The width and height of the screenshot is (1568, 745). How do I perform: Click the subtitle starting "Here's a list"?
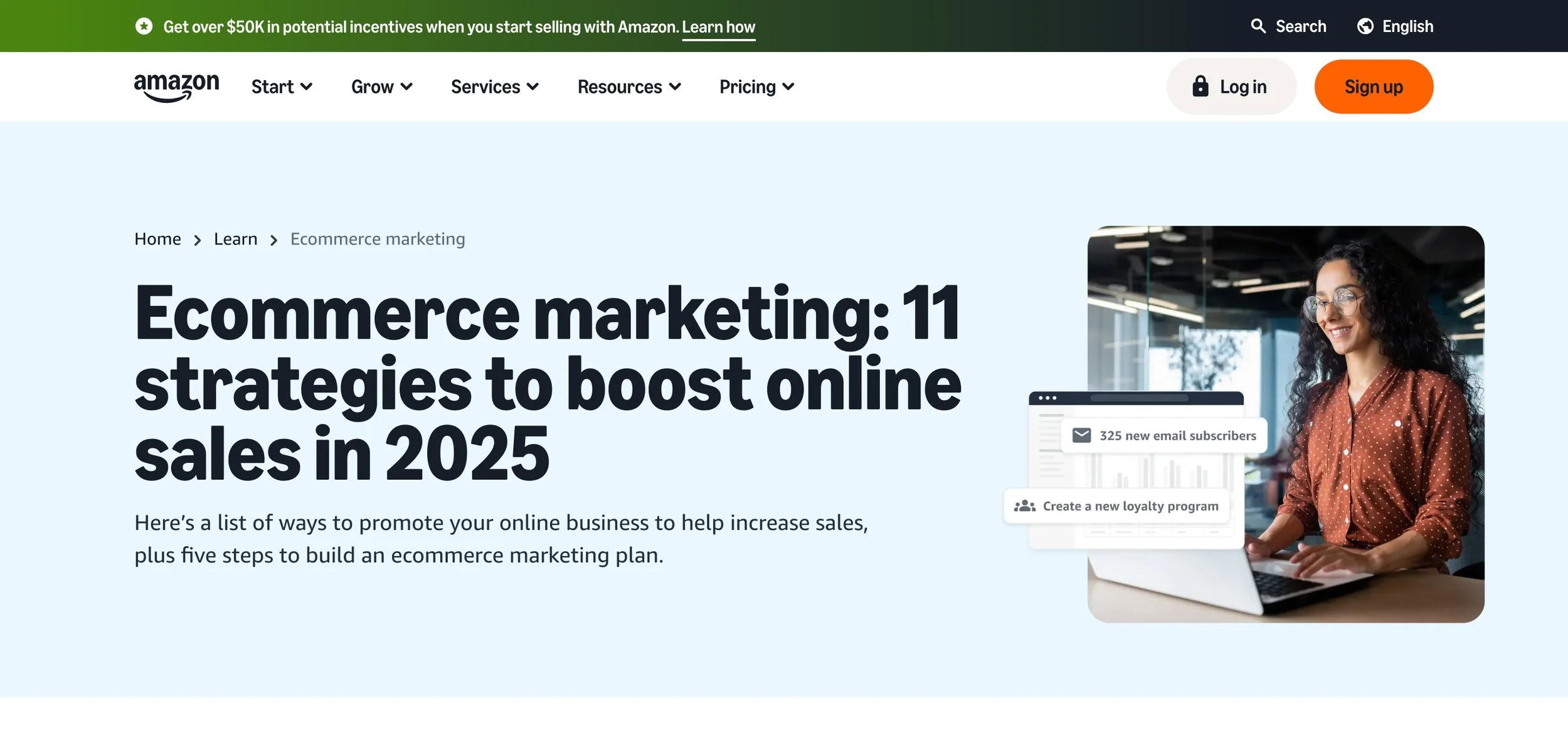pos(501,539)
